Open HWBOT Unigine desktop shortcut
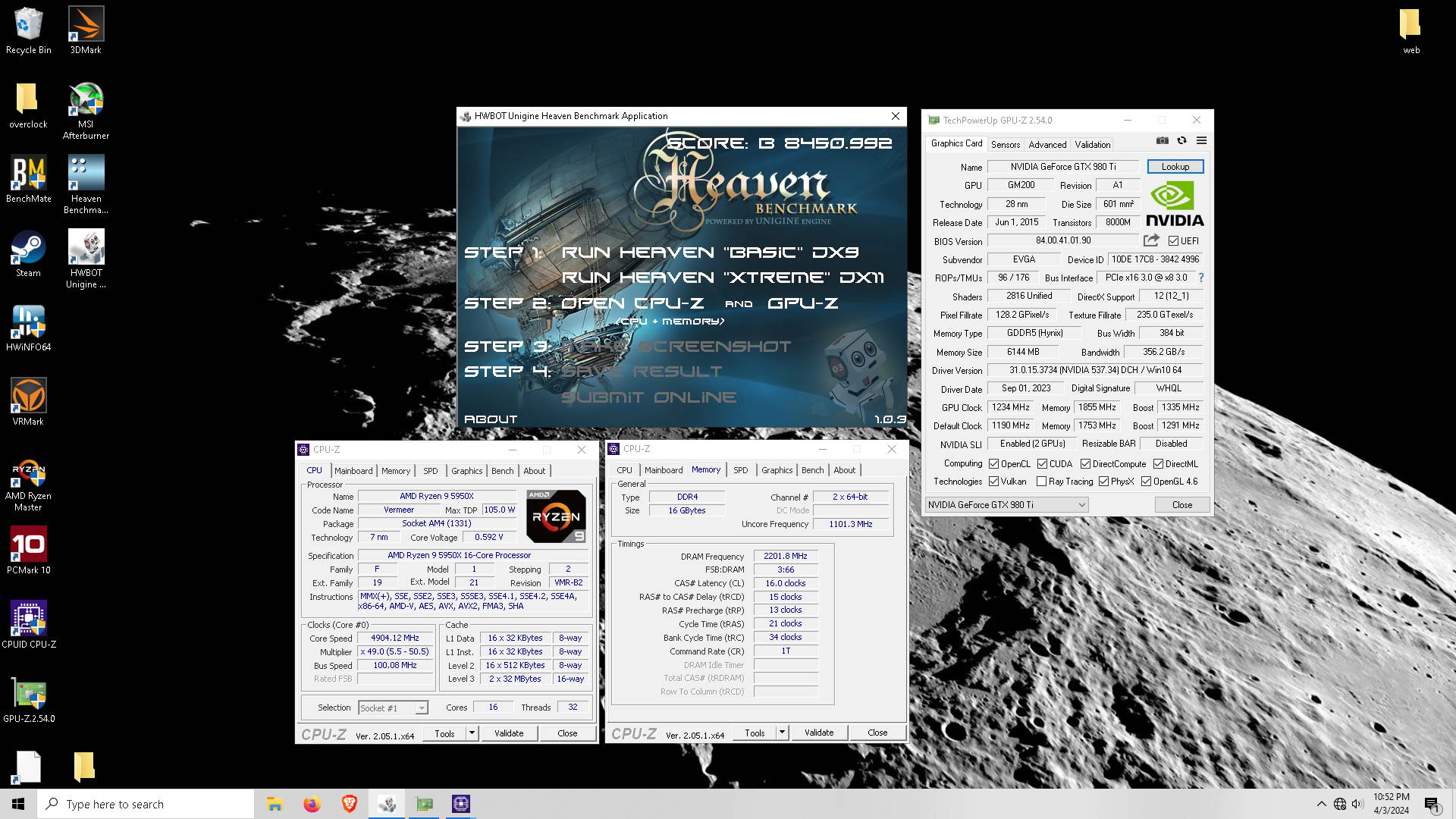1456x819 pixels. click(86, 259)
